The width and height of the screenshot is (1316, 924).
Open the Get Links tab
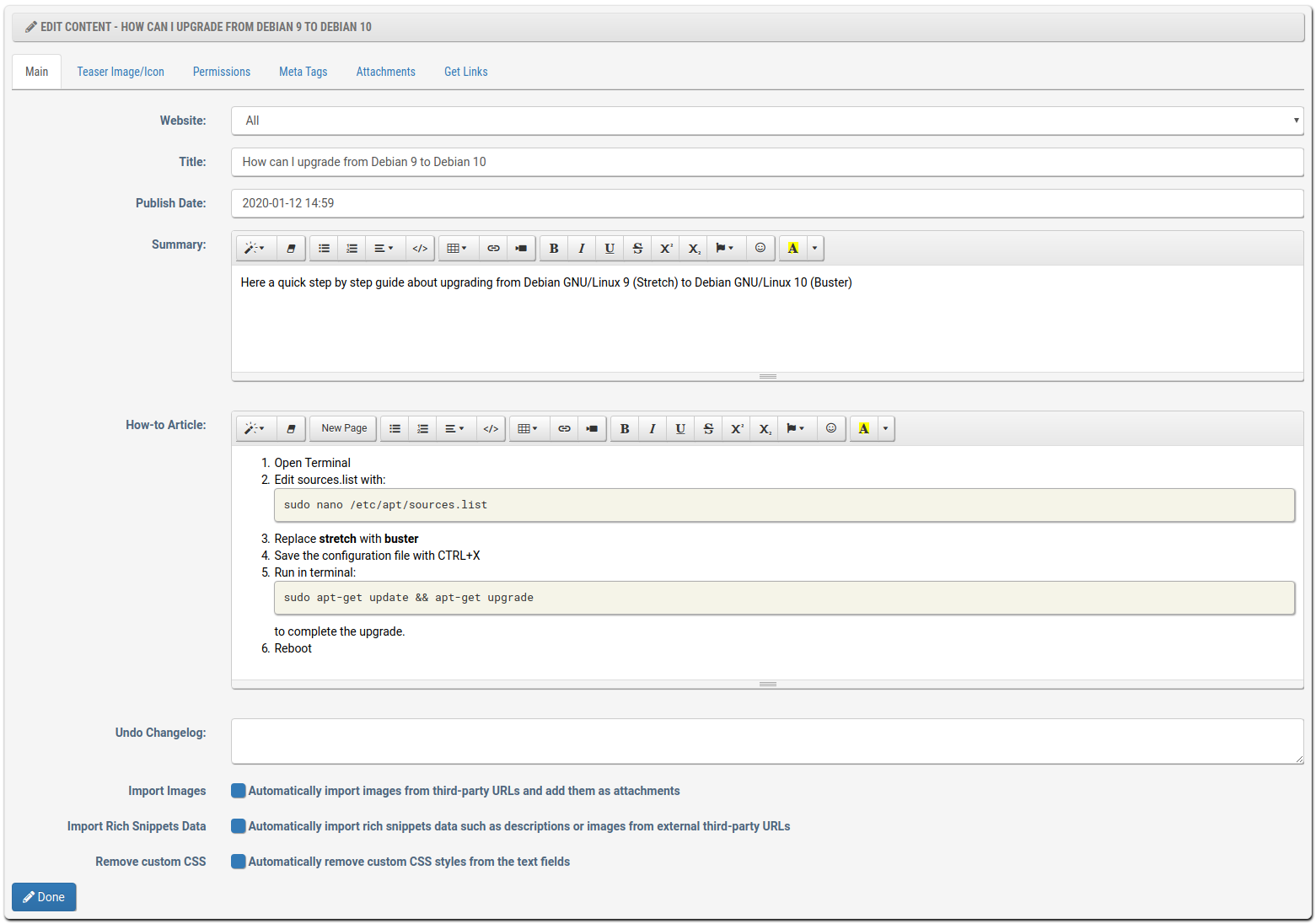pyautogui.click(x=466, y=72)
